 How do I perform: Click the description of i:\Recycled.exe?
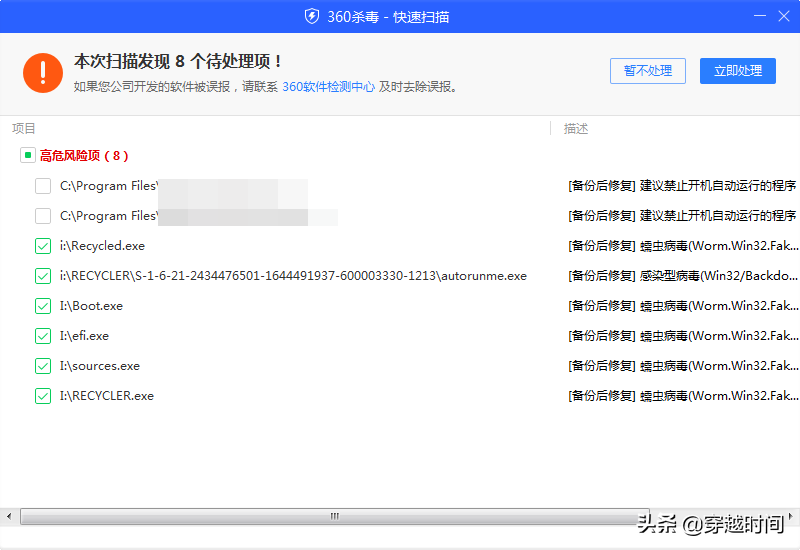683,246
